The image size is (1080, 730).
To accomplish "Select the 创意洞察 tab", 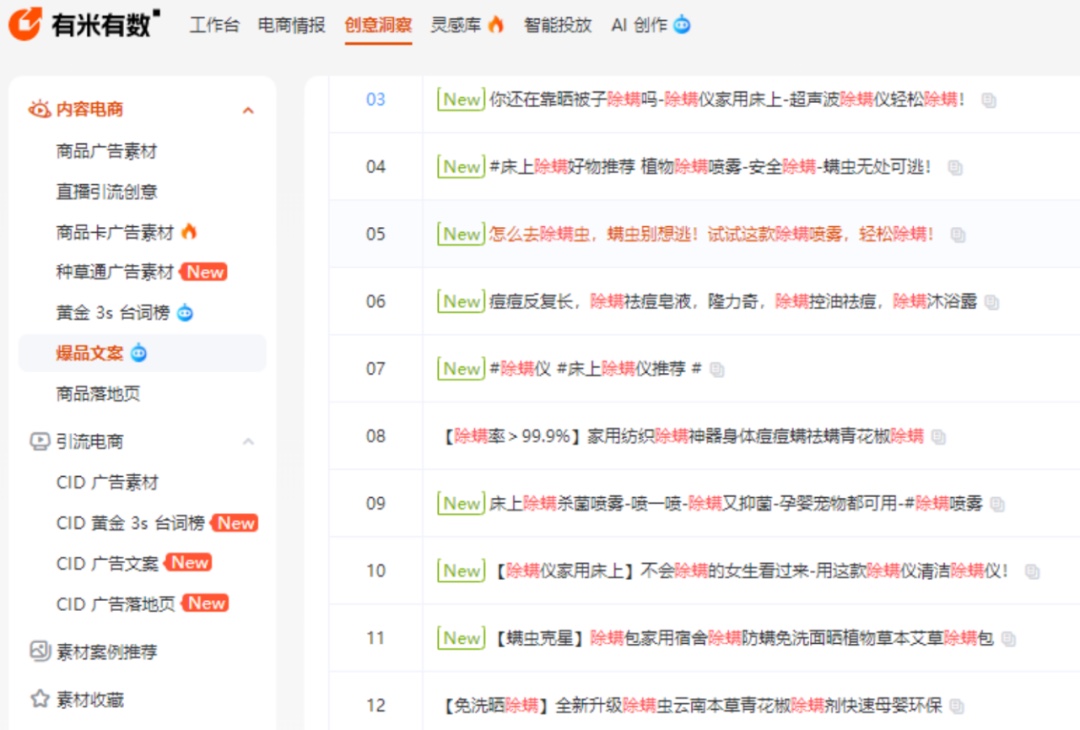I will point(378,25).
